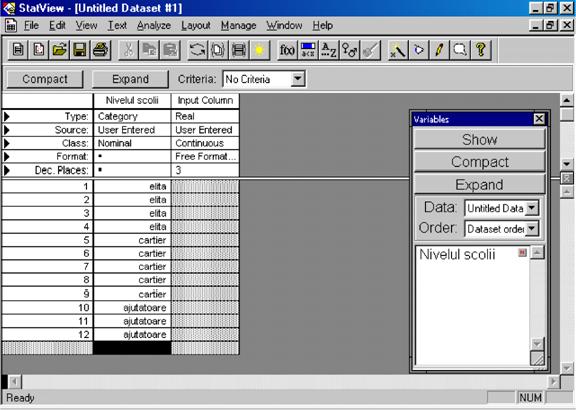Viewport: 576px width, 410px height.
Task: Select the male/female symbols toolbar icon
Action: (x=349, y=50)
